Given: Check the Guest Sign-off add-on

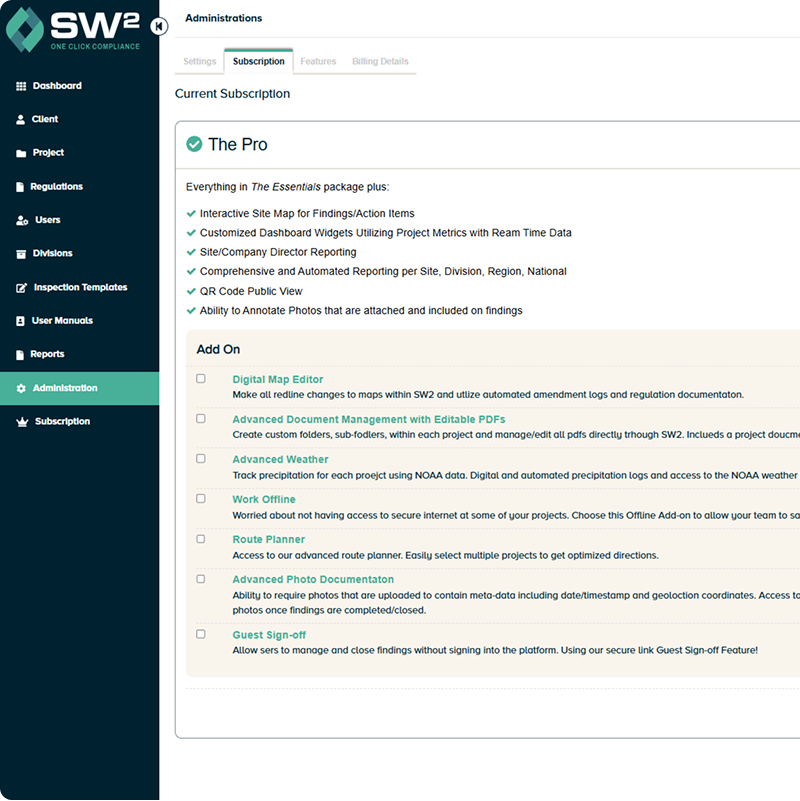Looking at the screenshot, I should pos(200,634).
